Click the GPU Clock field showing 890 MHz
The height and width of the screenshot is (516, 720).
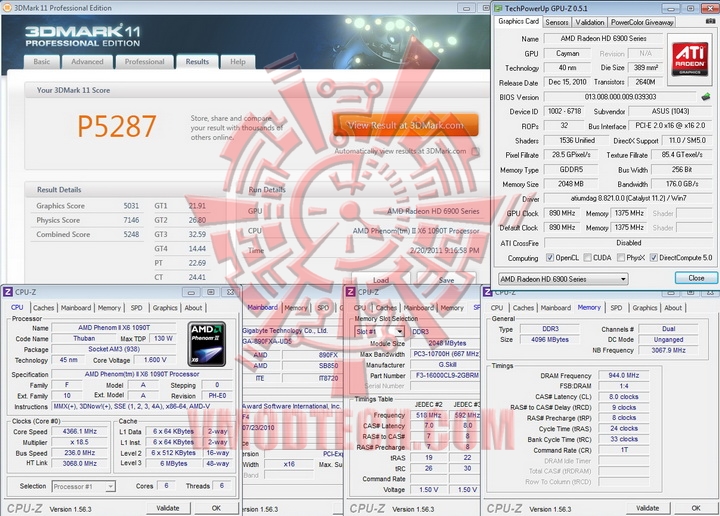[x=562, y=213]
